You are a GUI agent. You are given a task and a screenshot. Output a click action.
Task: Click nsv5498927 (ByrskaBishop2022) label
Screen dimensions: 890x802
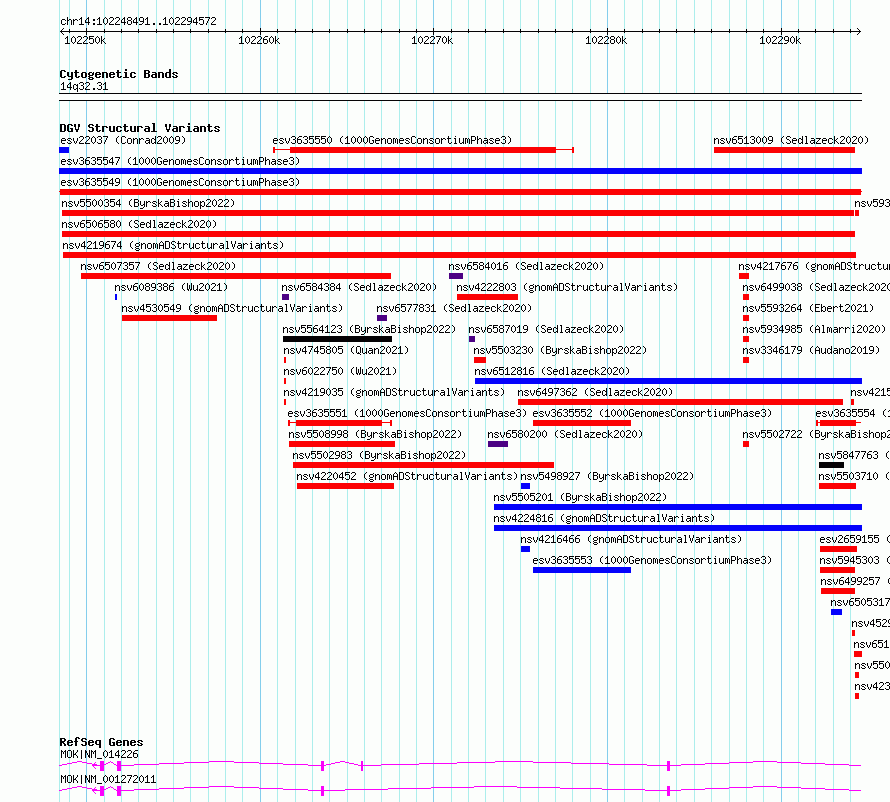coord(607,476)
